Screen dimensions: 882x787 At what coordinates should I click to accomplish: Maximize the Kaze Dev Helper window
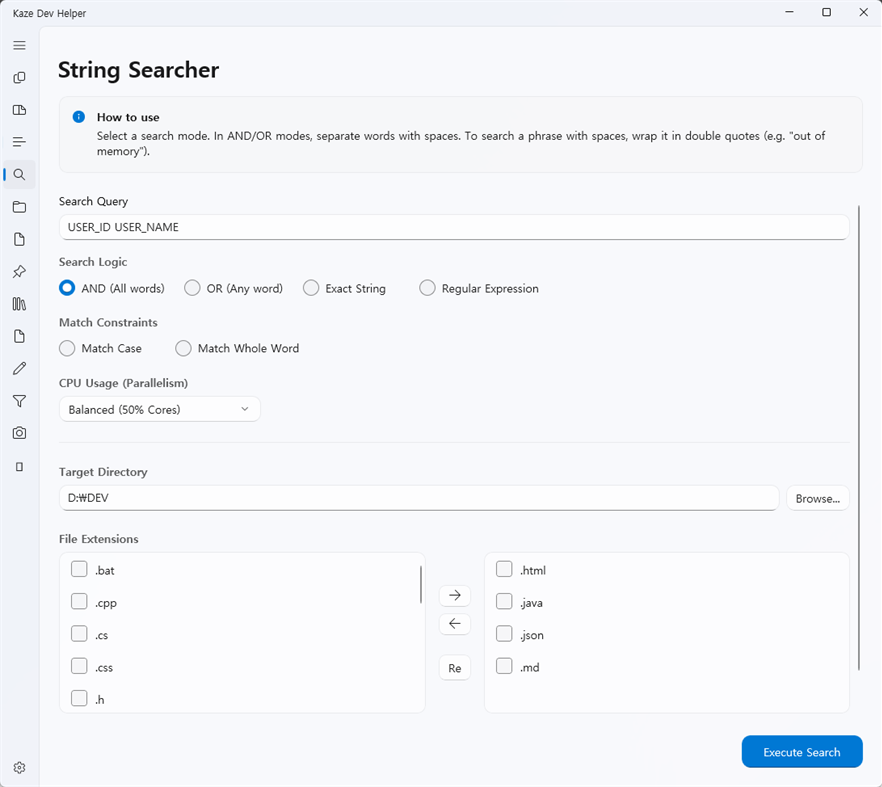click(x=826, y=12)
